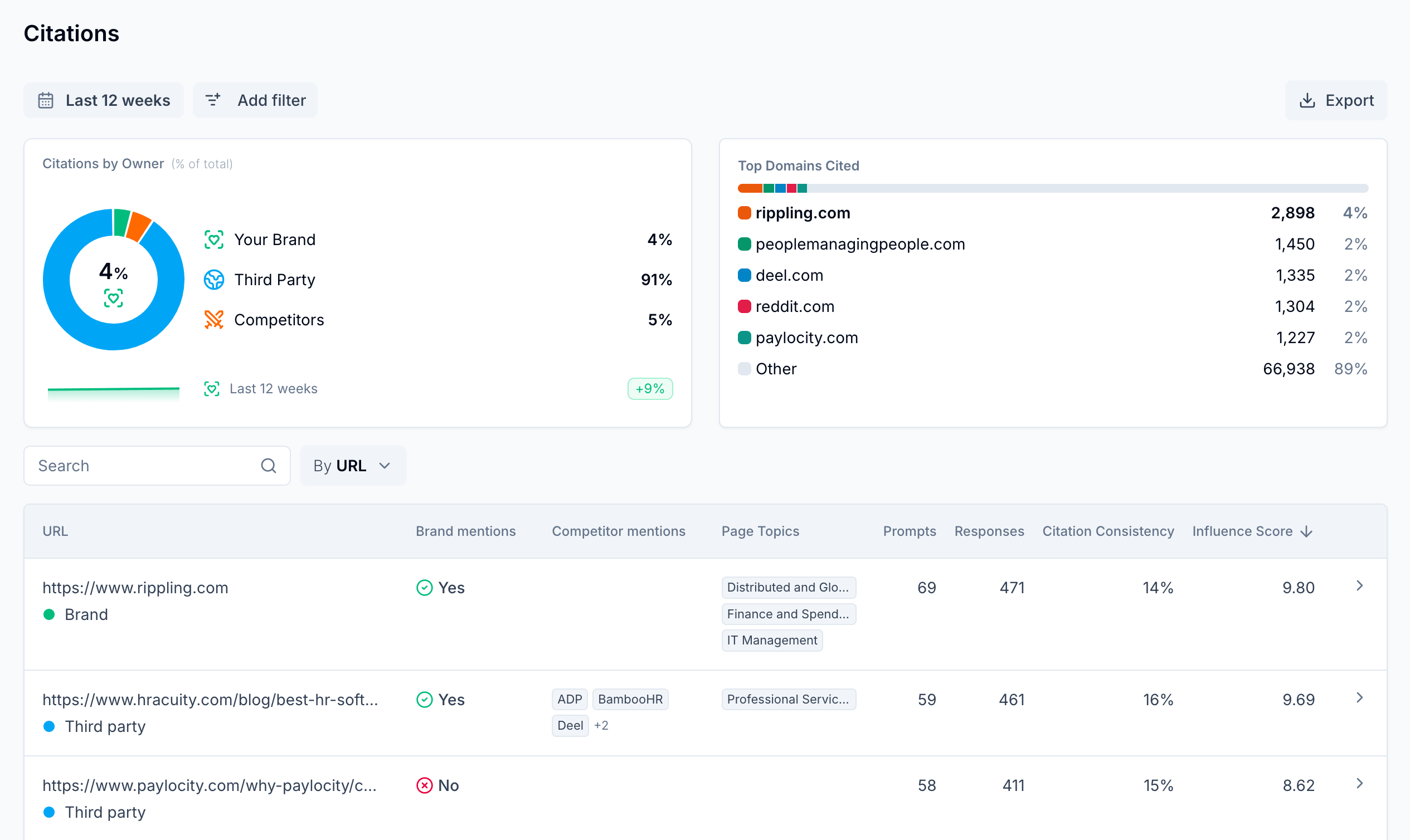
Task: Click the calendar icon in date filter
Action: point(45,101)
